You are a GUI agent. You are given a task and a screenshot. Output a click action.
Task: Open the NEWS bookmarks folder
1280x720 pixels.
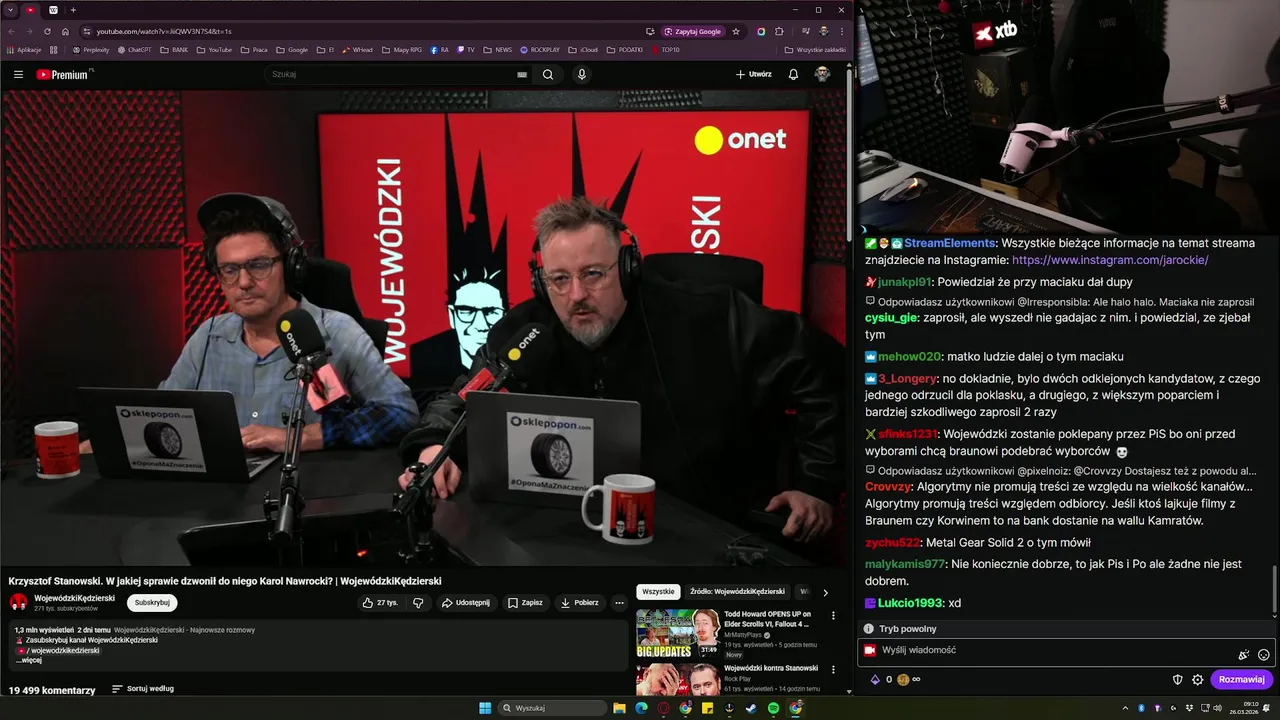tap(497, 49)
